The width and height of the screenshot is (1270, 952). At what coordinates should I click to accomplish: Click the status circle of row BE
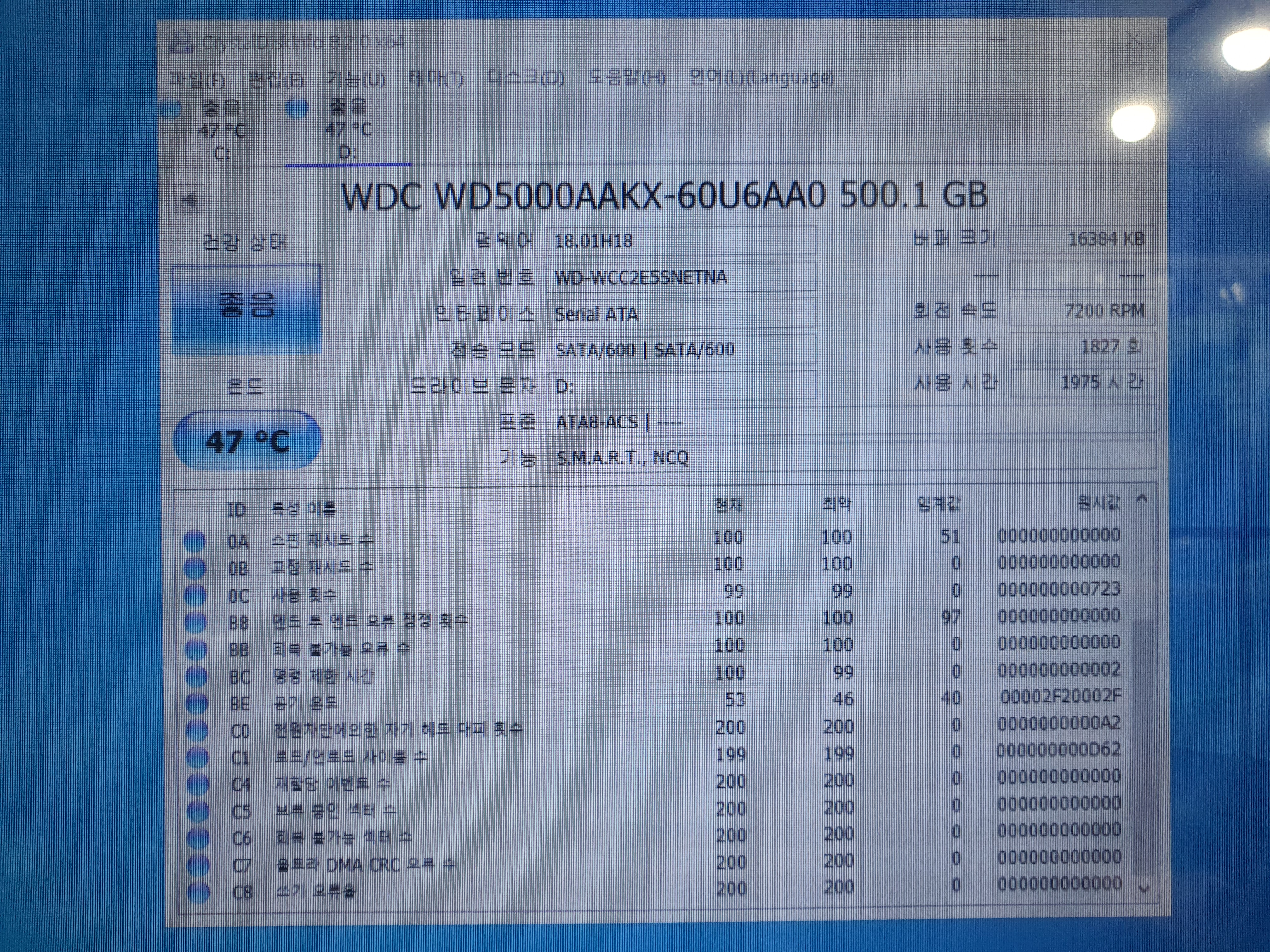pyautogui.click(x=197, y=704)
